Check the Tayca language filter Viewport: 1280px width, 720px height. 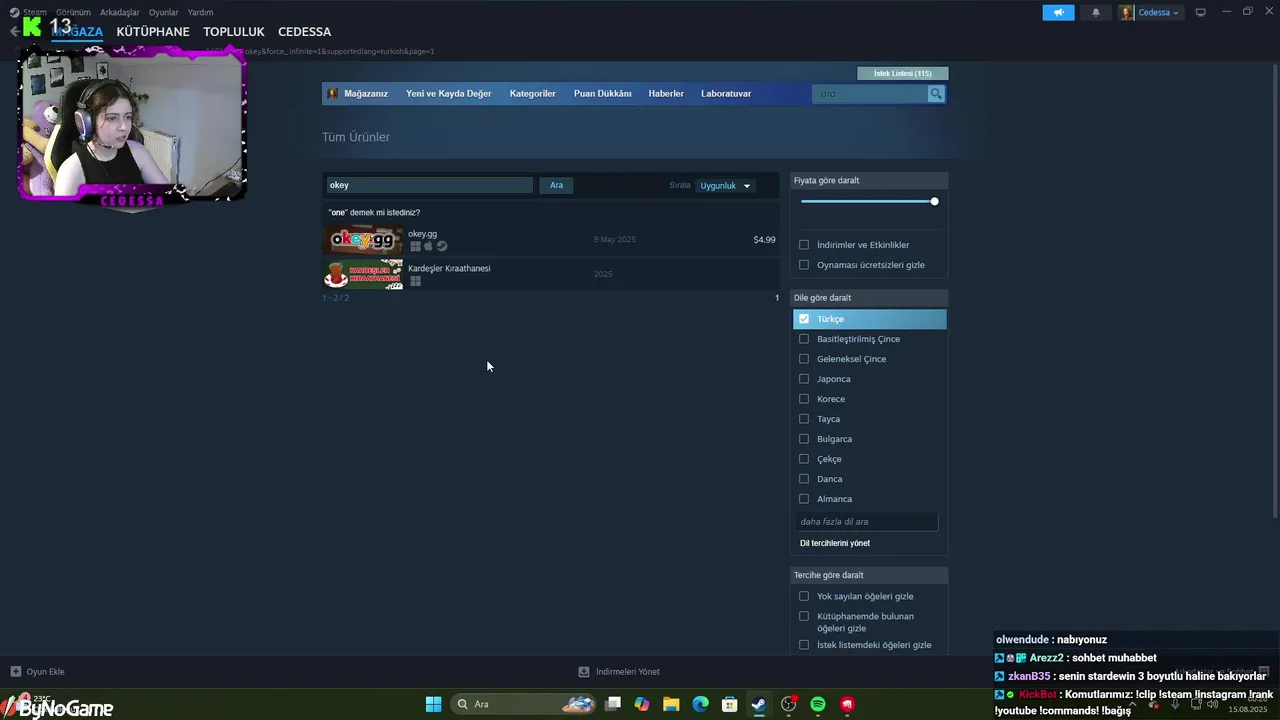pos(804,419)
